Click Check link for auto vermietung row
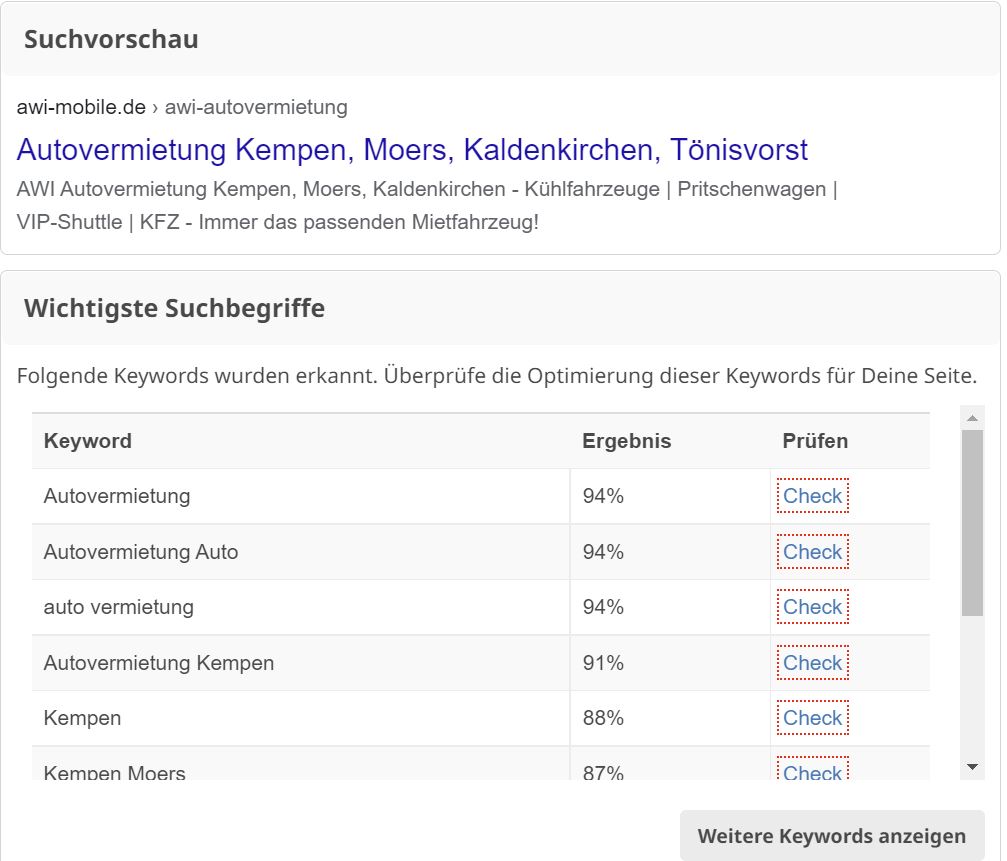Screen dimensions: 1007x861 pyautogui.click(x=812, y=607)
